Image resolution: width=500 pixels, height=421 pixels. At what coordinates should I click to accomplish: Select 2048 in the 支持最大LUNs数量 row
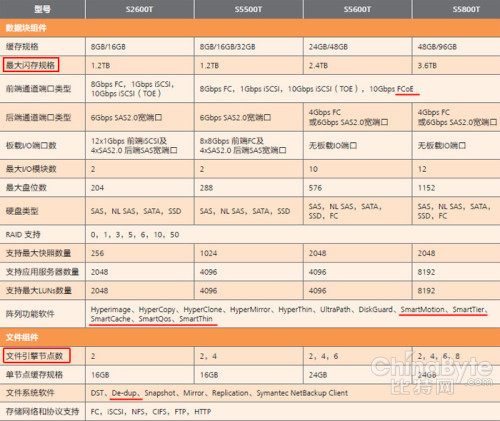point(99,291)
